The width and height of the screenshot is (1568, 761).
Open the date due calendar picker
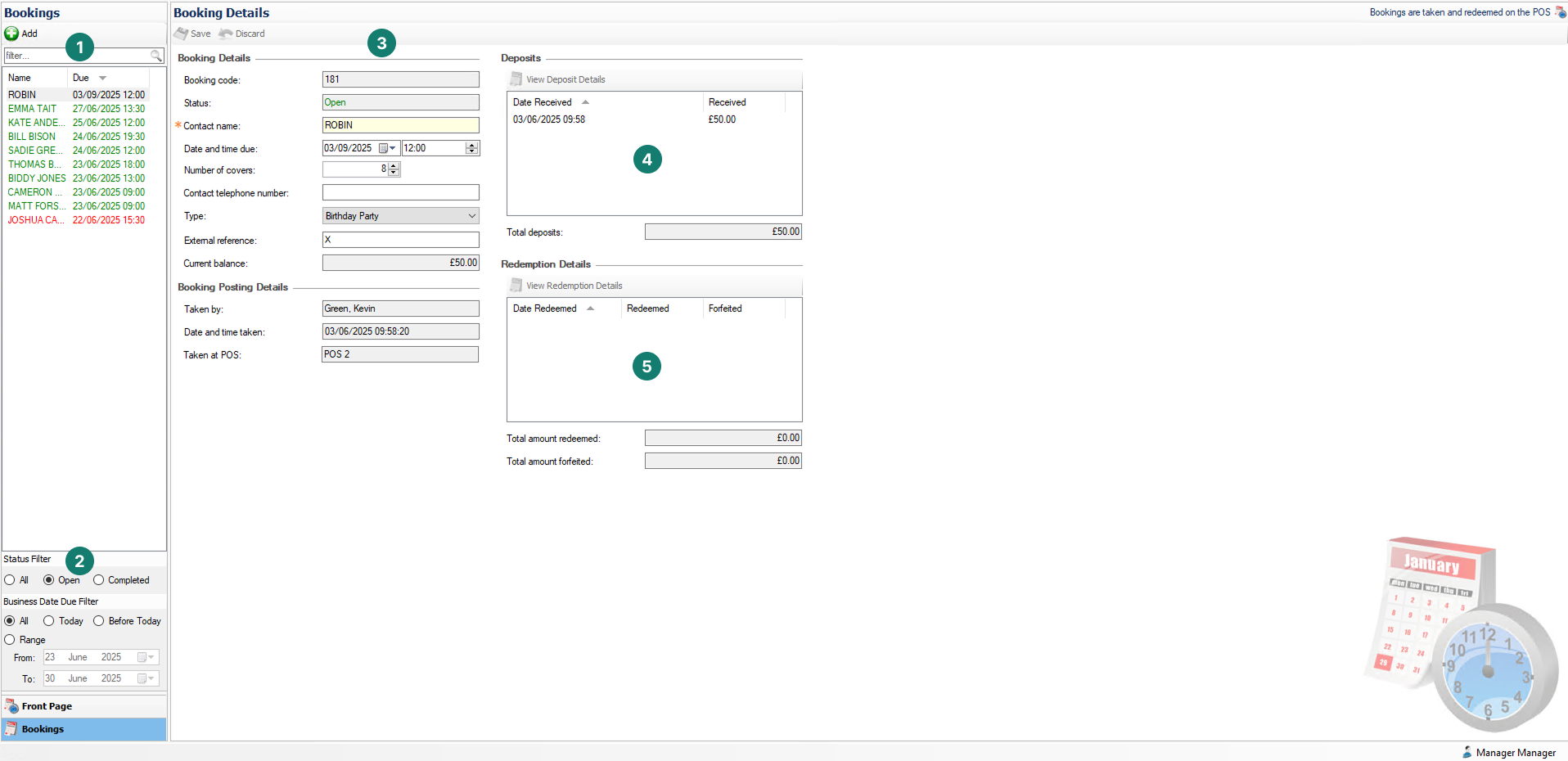pos(386,148)
